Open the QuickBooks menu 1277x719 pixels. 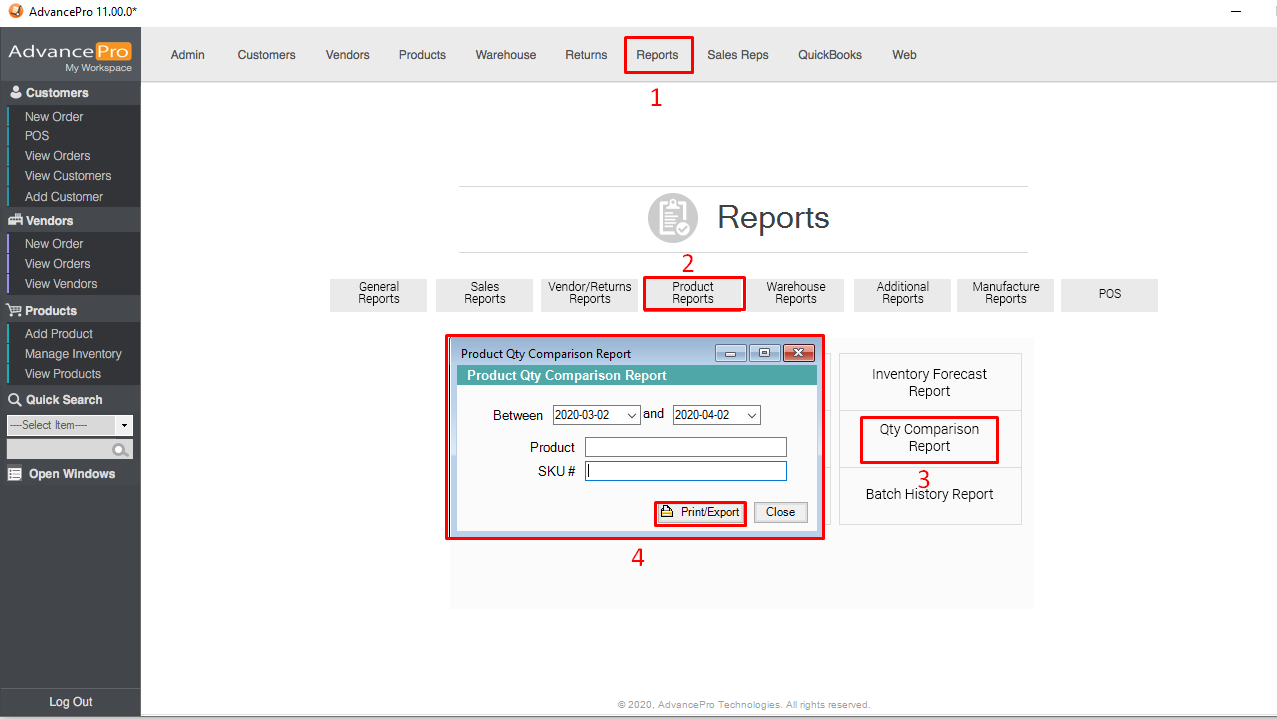(x=829, y=55)
